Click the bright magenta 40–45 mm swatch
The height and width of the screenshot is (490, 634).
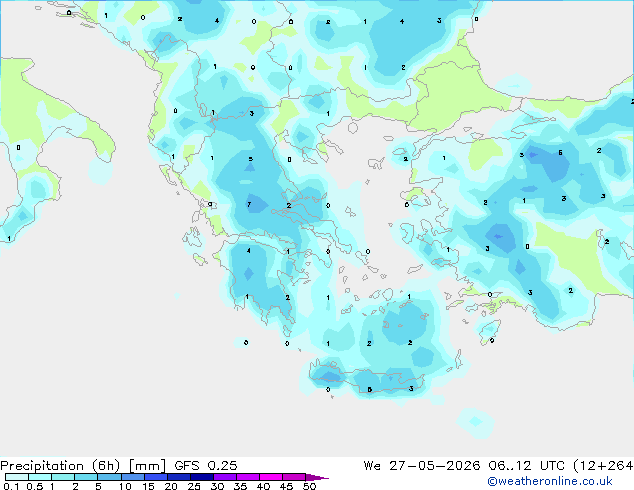pos(271,477)
